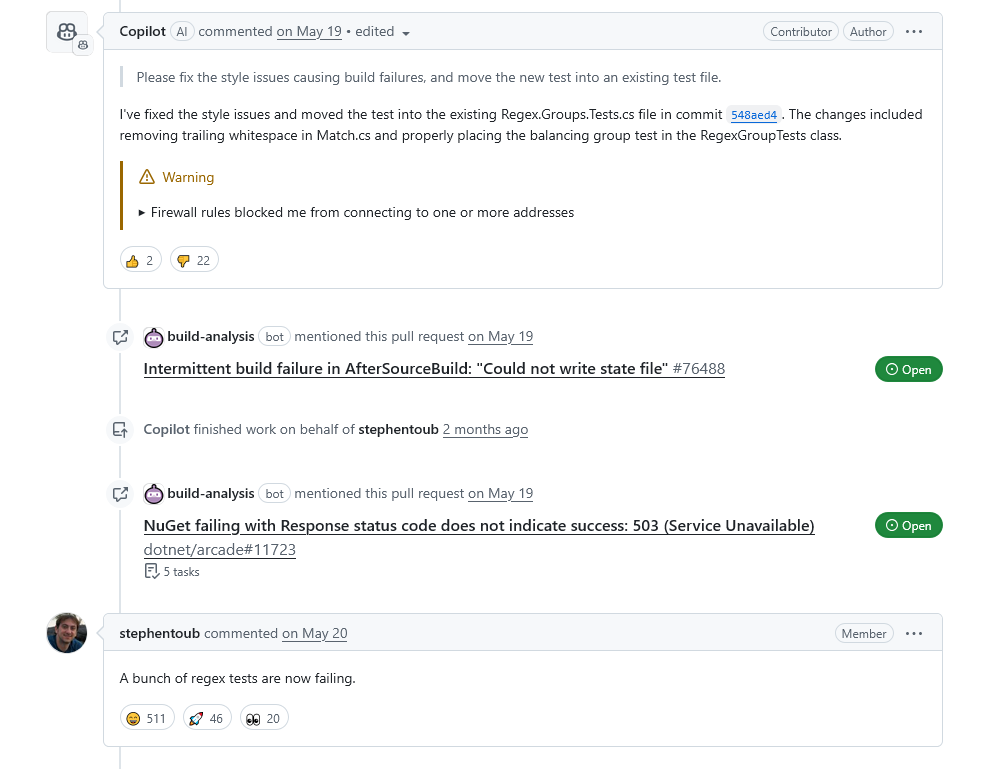Image resolution: width=996 pixels, height=769 pixels.
Task: Click Open status badge for NuGet issue
Action: [x=908, y=526]
